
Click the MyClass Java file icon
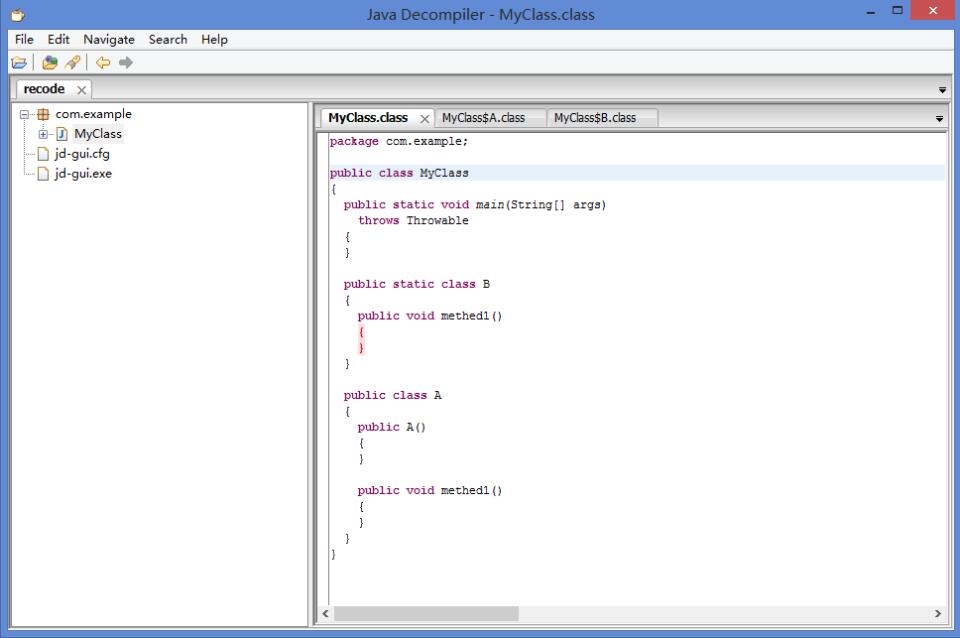click(62, 134)
